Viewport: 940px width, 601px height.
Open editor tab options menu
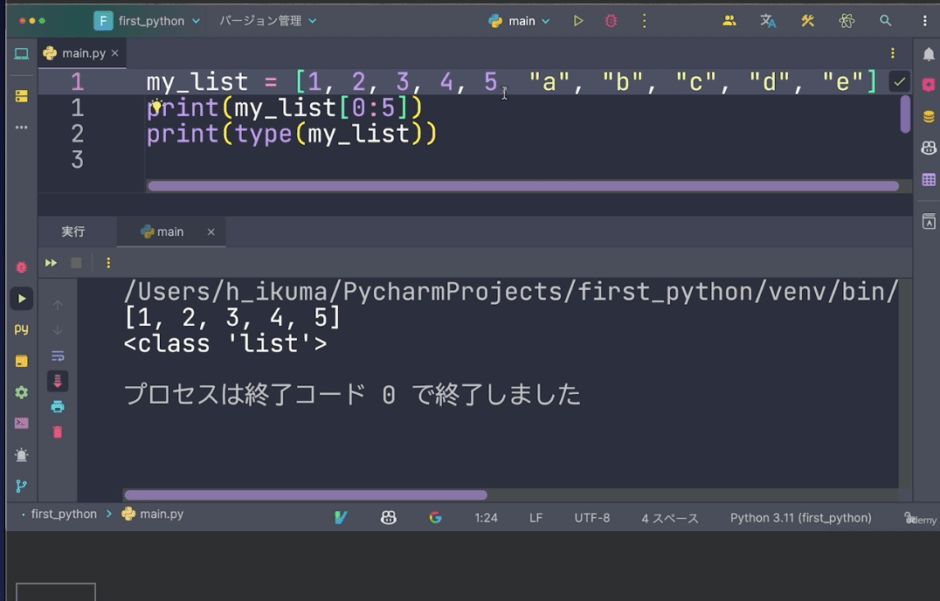coord(893,53)
